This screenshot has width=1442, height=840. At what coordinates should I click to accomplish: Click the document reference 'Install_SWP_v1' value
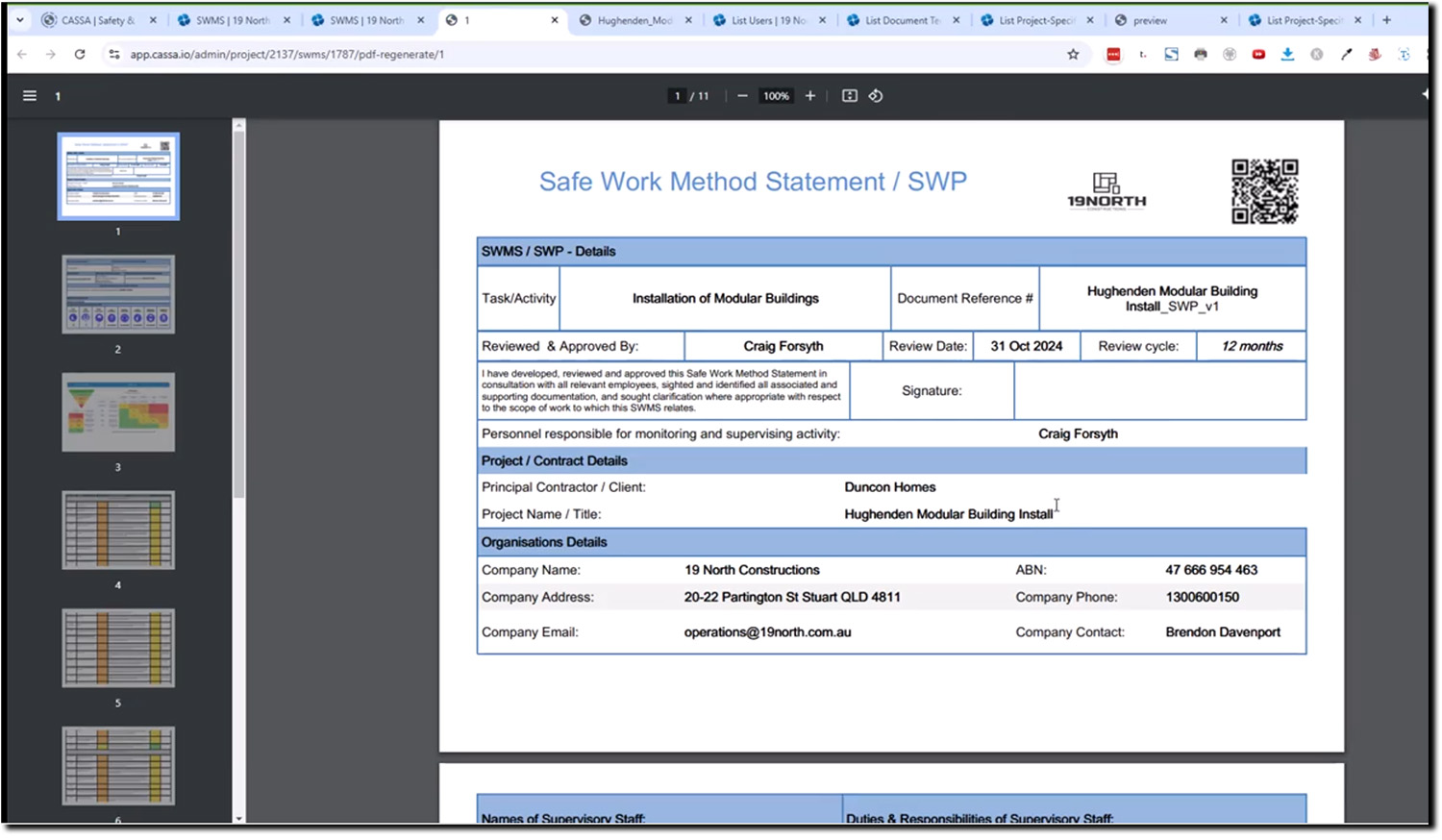coord(1172,307)
